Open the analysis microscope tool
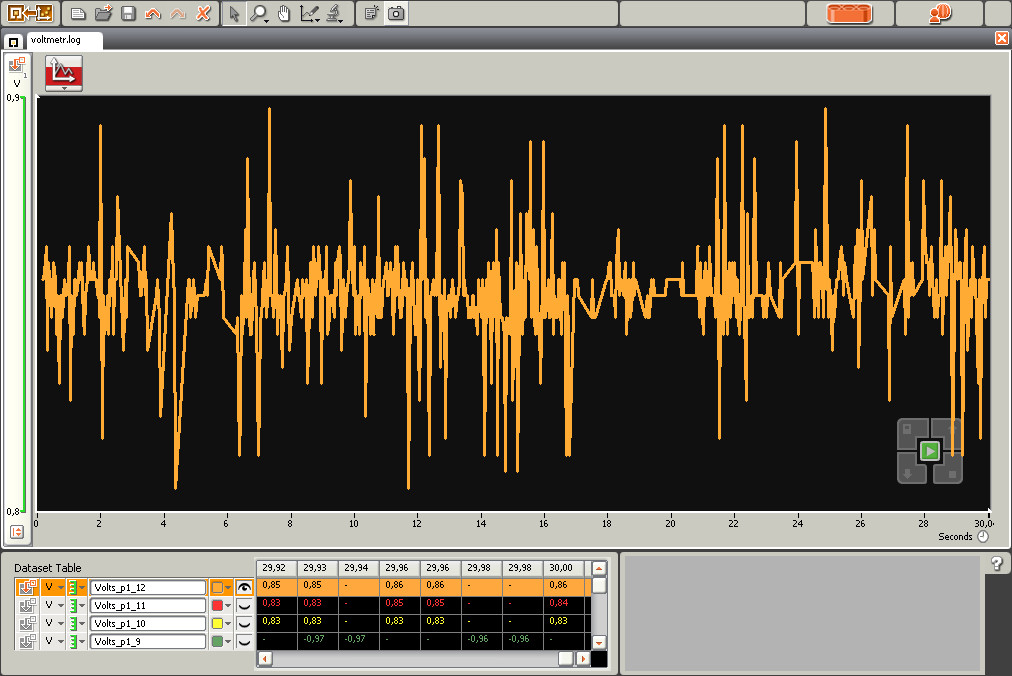 coord(334,13)
